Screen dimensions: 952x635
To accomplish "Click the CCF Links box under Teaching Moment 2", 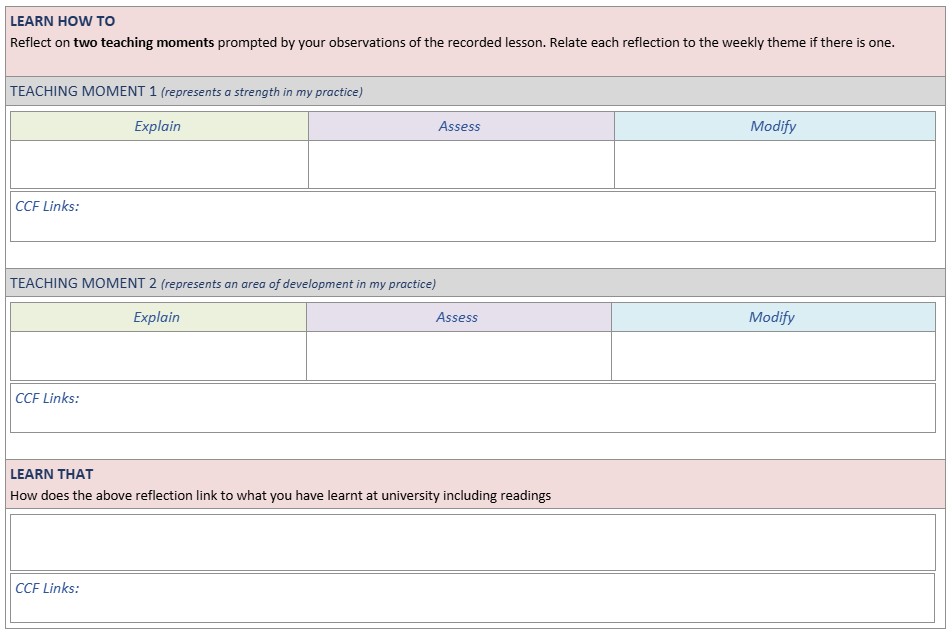I will point(473,408).
